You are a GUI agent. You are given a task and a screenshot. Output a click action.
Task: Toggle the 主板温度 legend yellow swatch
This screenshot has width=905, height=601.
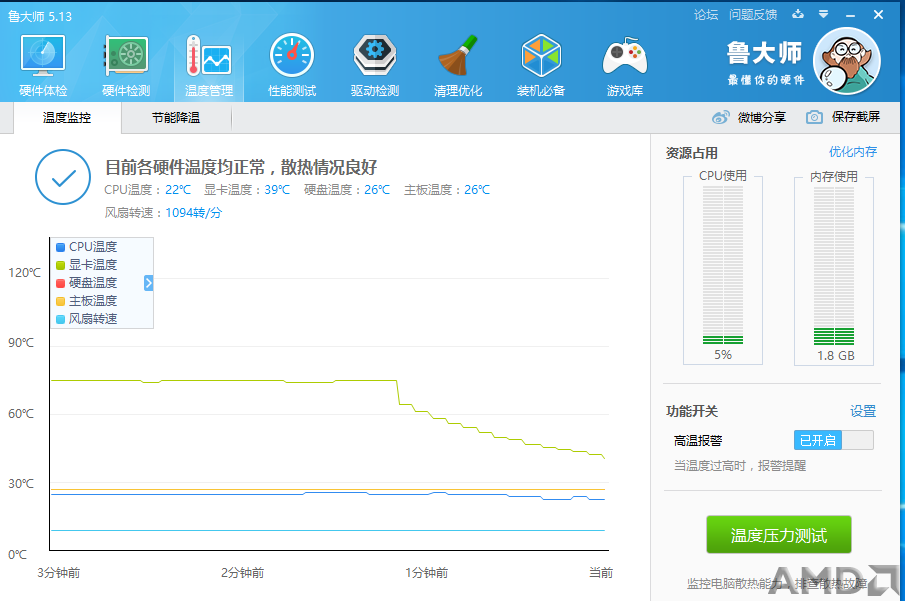click(x=60, y=301)
